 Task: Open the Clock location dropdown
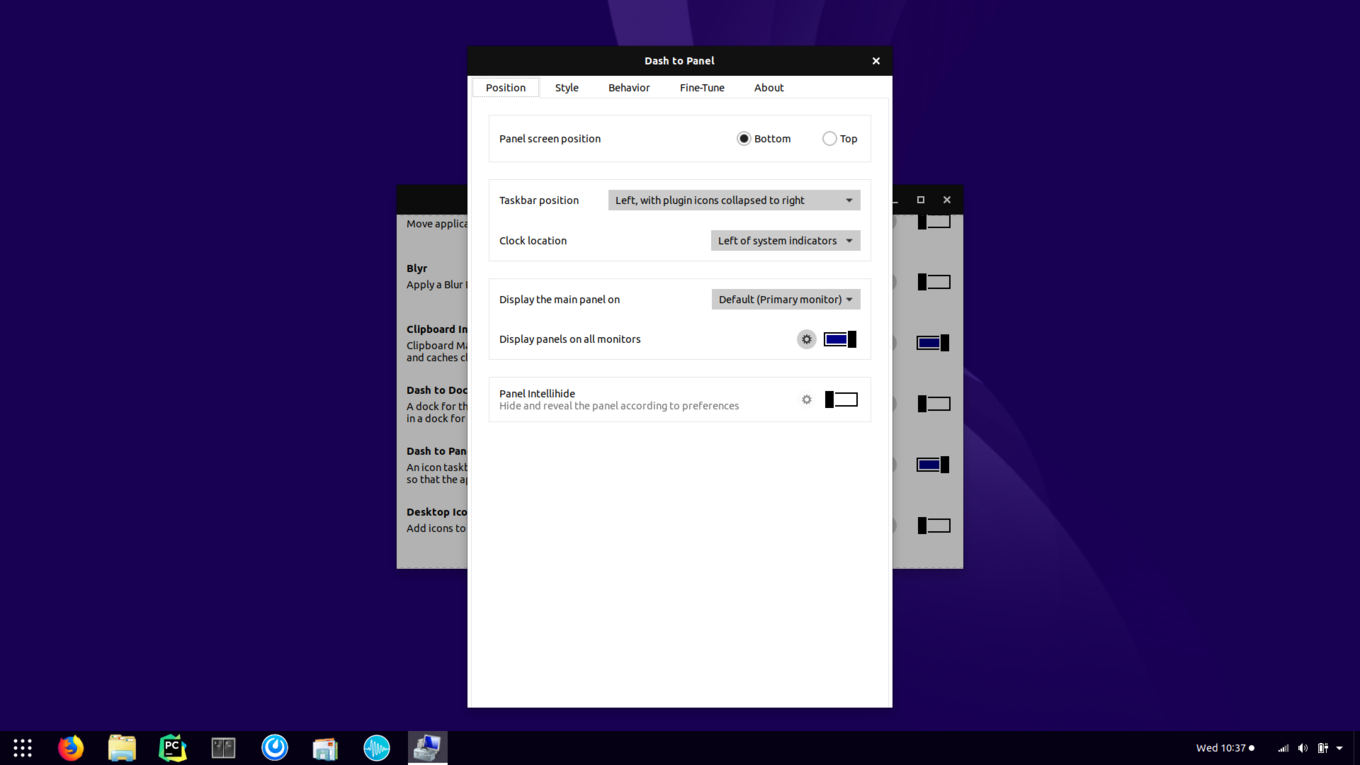[785, 241]
